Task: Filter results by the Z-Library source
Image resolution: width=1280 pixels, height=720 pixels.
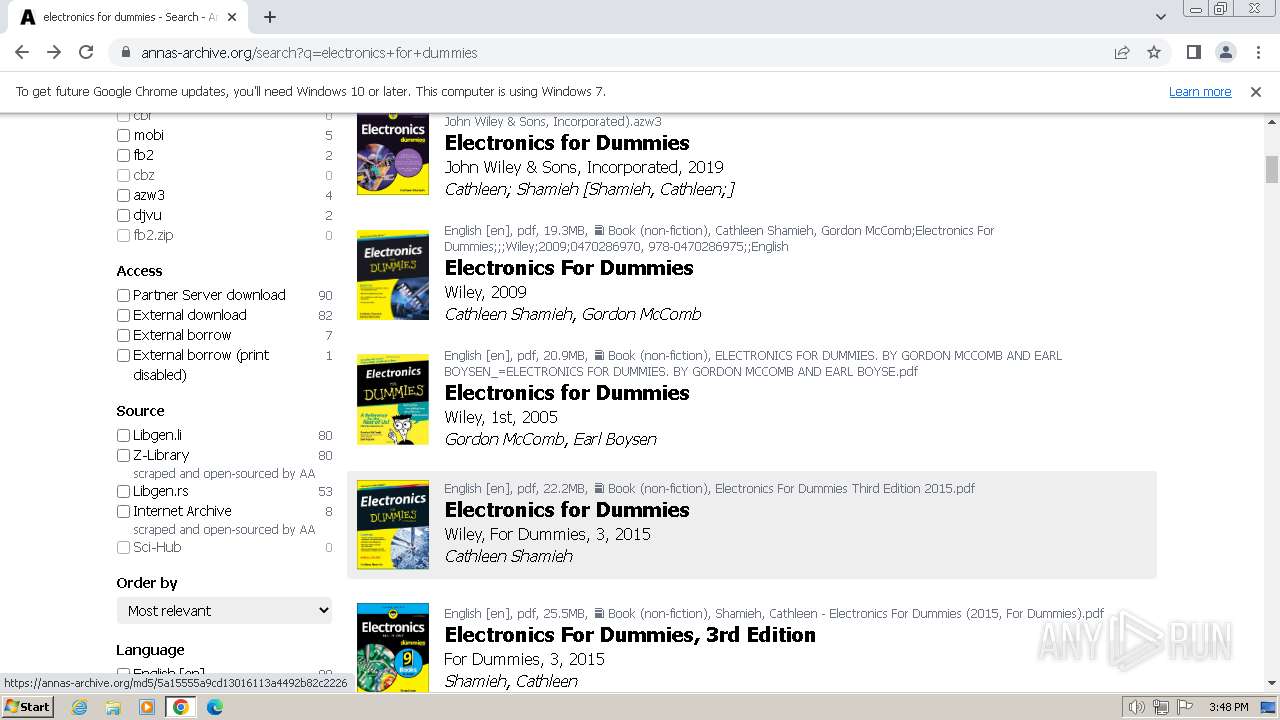Action: (123, 455)
